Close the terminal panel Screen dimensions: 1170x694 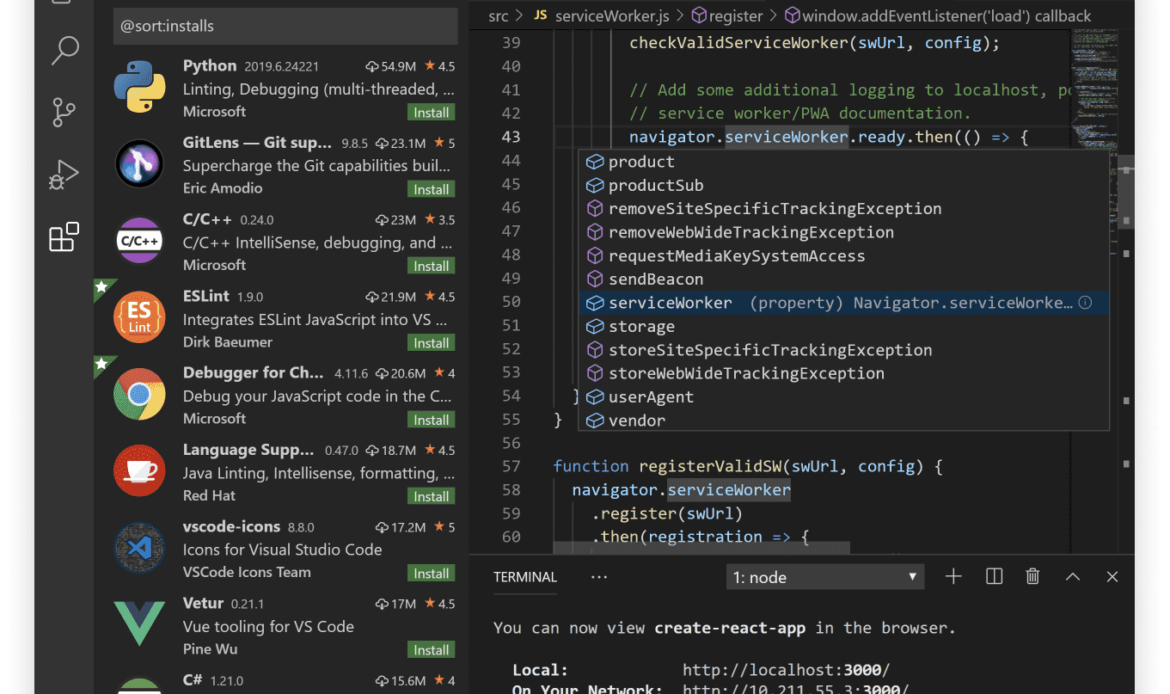pyautogui.click(x=1112, y=577)
